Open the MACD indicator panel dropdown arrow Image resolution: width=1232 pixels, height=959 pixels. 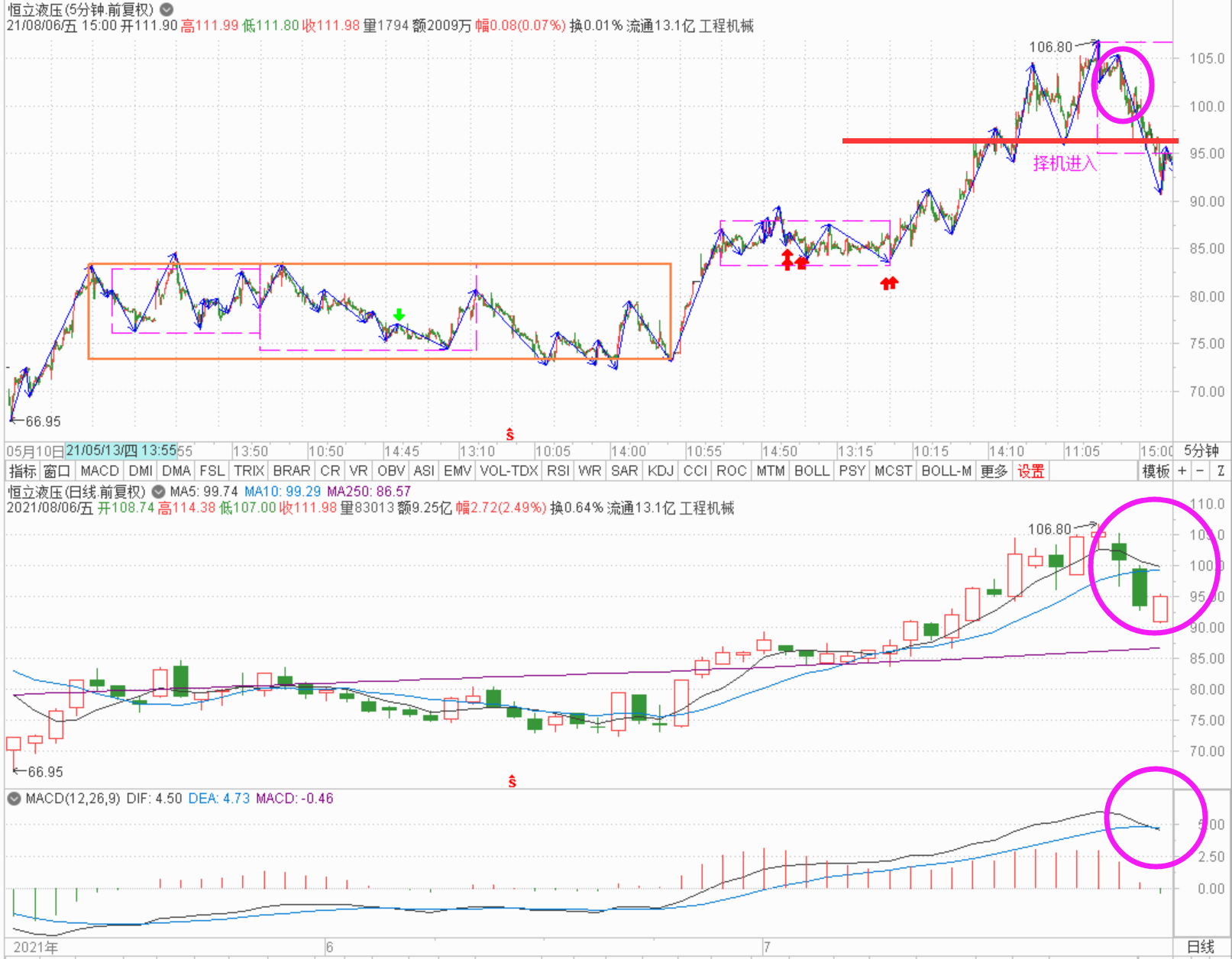point(14,799)
